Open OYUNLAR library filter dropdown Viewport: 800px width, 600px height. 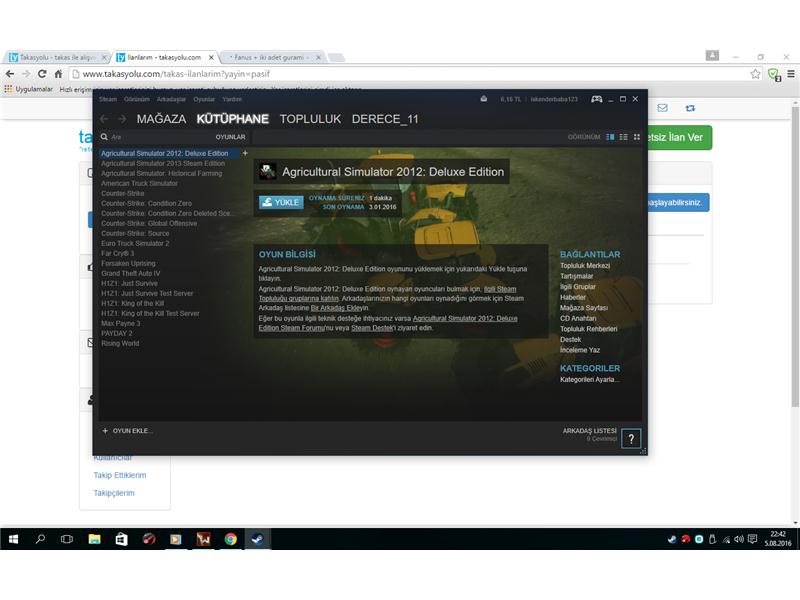pyautogui.click(x=230, y=137)
